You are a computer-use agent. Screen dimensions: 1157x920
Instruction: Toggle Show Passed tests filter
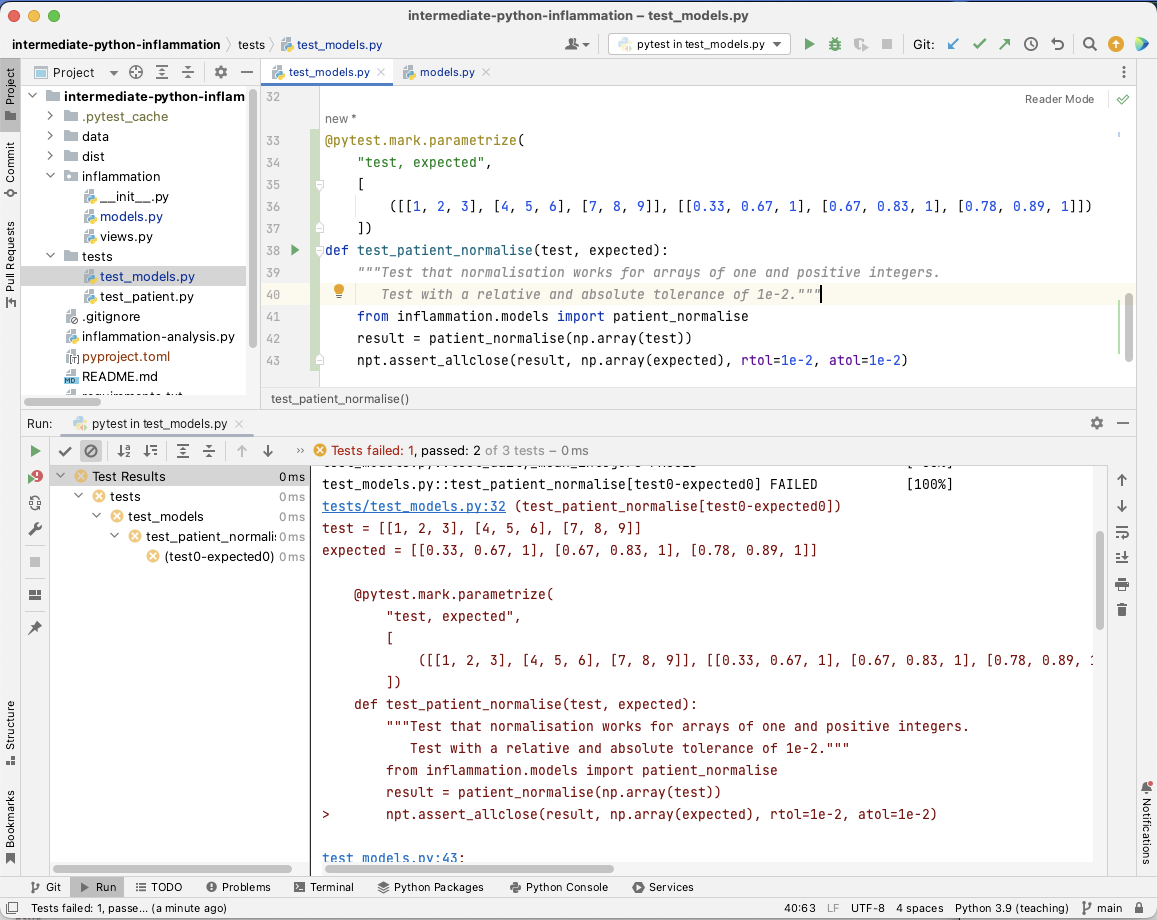(65, 450)
